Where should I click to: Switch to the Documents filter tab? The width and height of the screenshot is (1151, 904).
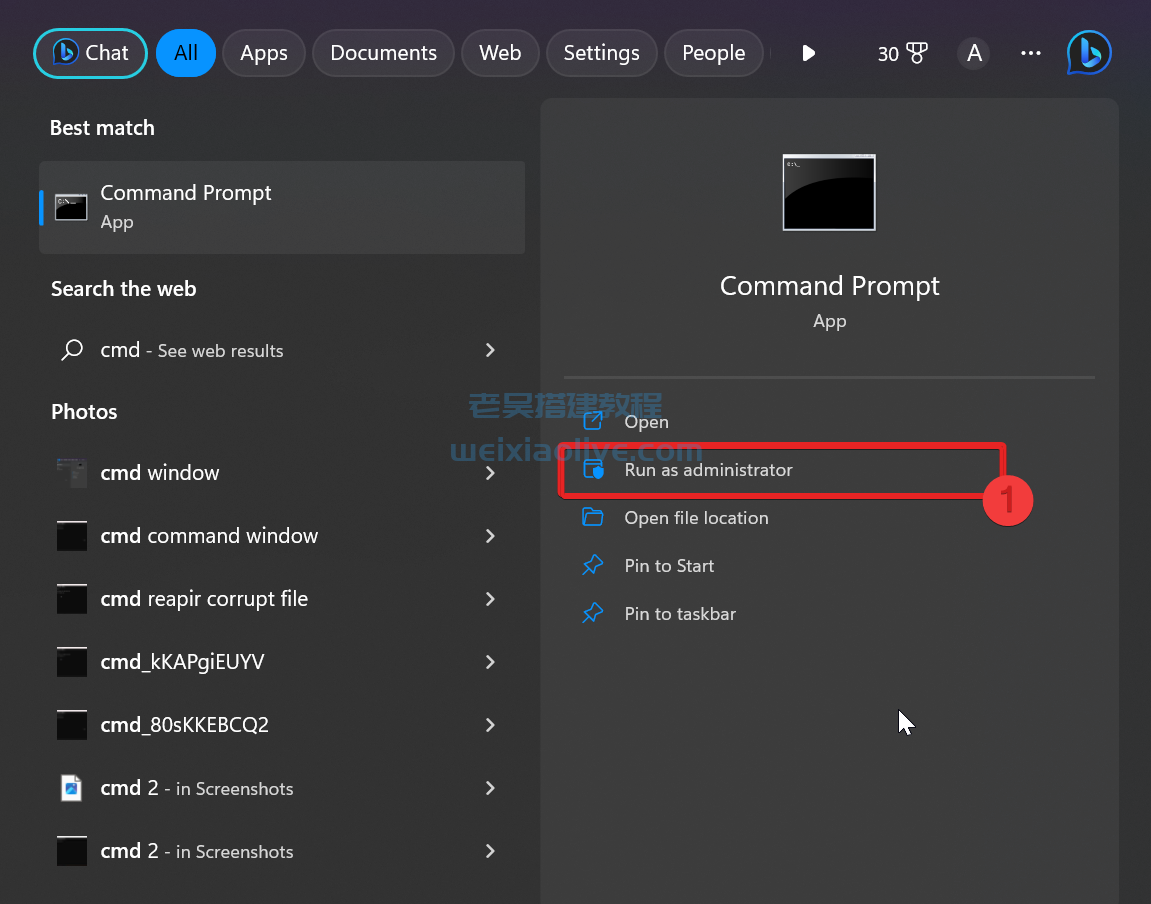[383, 52]
